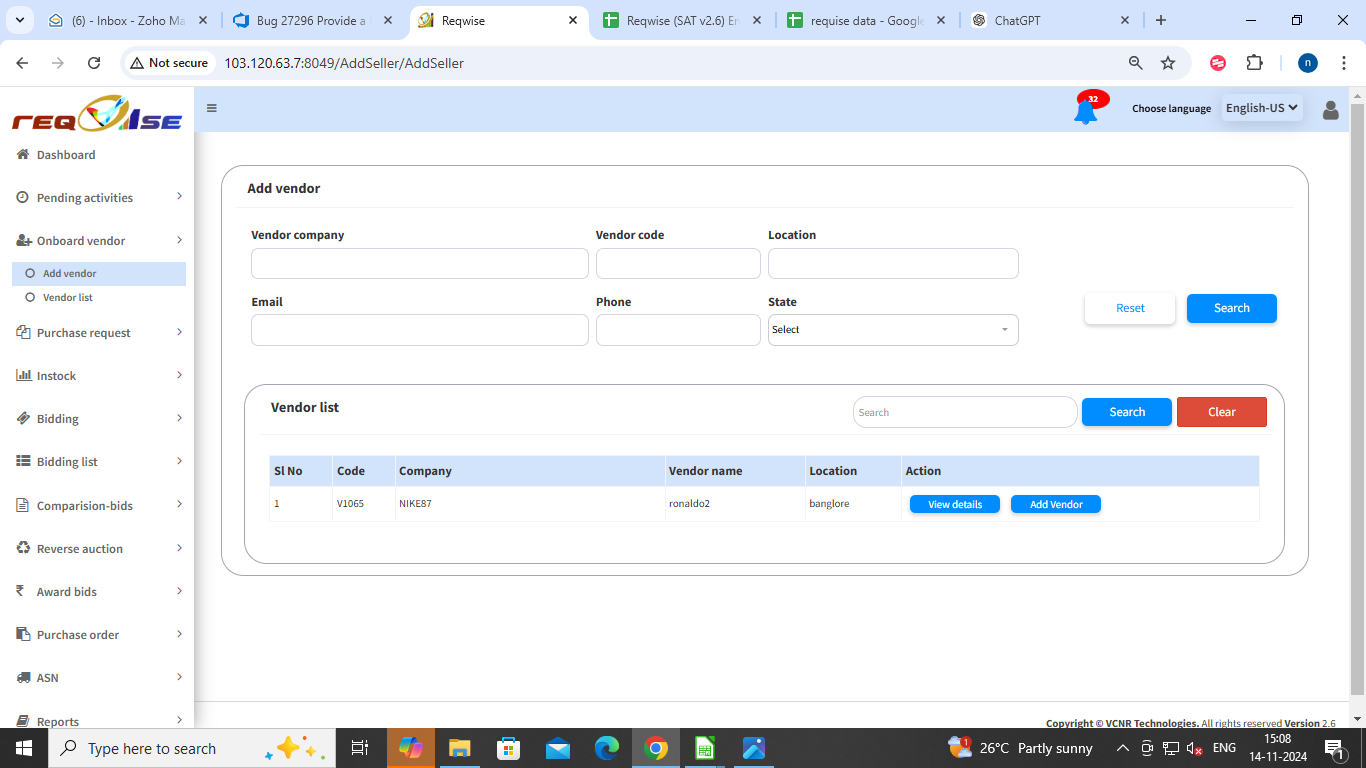This screenshot has height=768, width=1366.
Task: Open the English-US language dropdown
Action: (x=1262, y=108)
